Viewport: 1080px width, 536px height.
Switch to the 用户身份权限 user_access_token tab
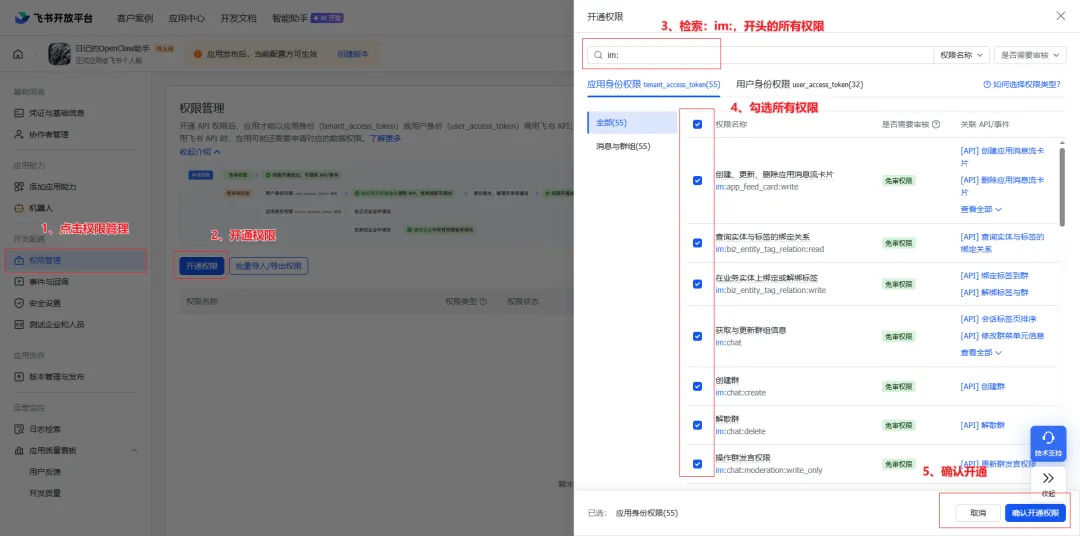[800, 85]
